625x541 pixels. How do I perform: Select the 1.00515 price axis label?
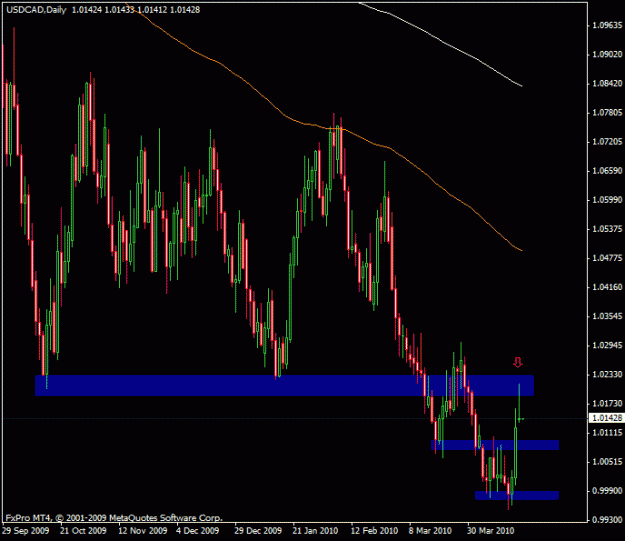[607, 462]
